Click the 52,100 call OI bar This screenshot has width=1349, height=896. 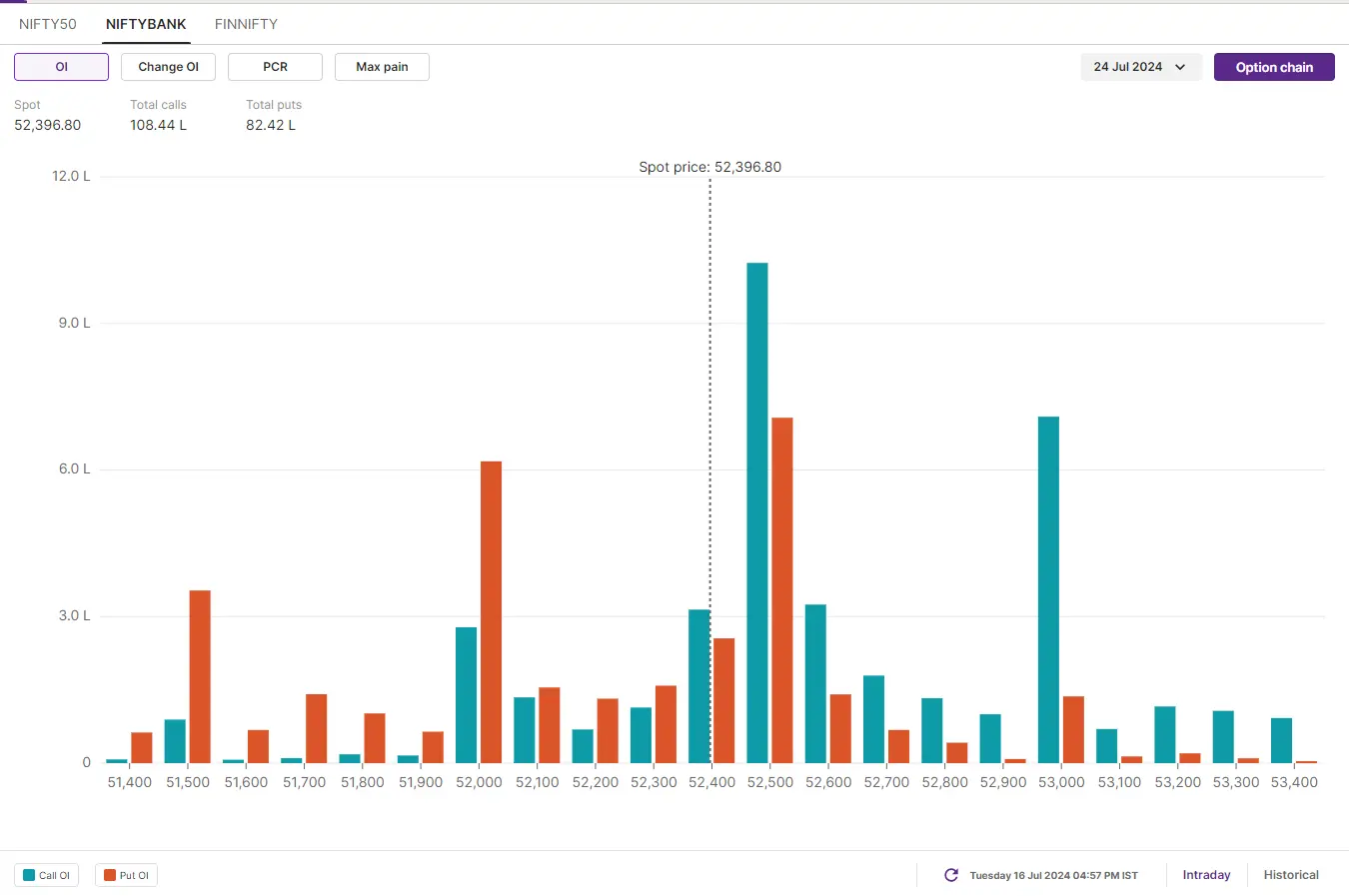pyautogui.click(x=524, y=730)
